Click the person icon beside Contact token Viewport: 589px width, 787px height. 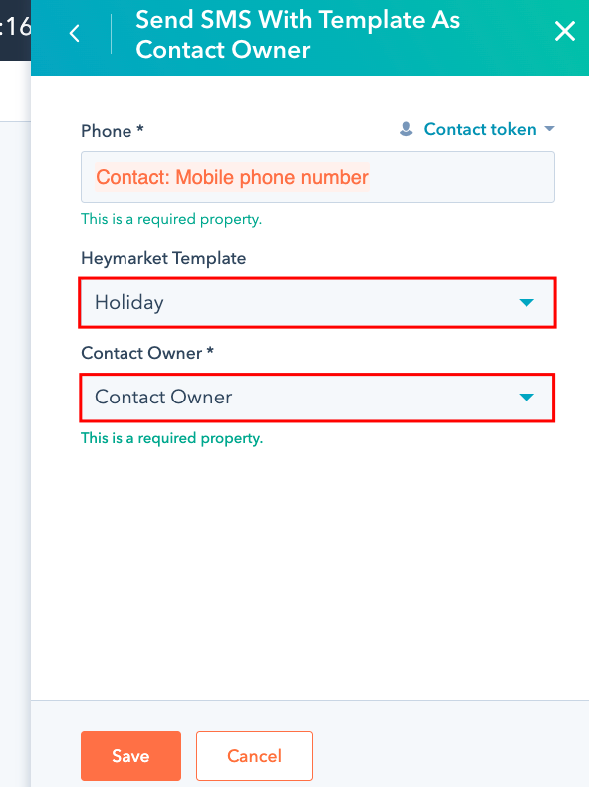(406, 129)
